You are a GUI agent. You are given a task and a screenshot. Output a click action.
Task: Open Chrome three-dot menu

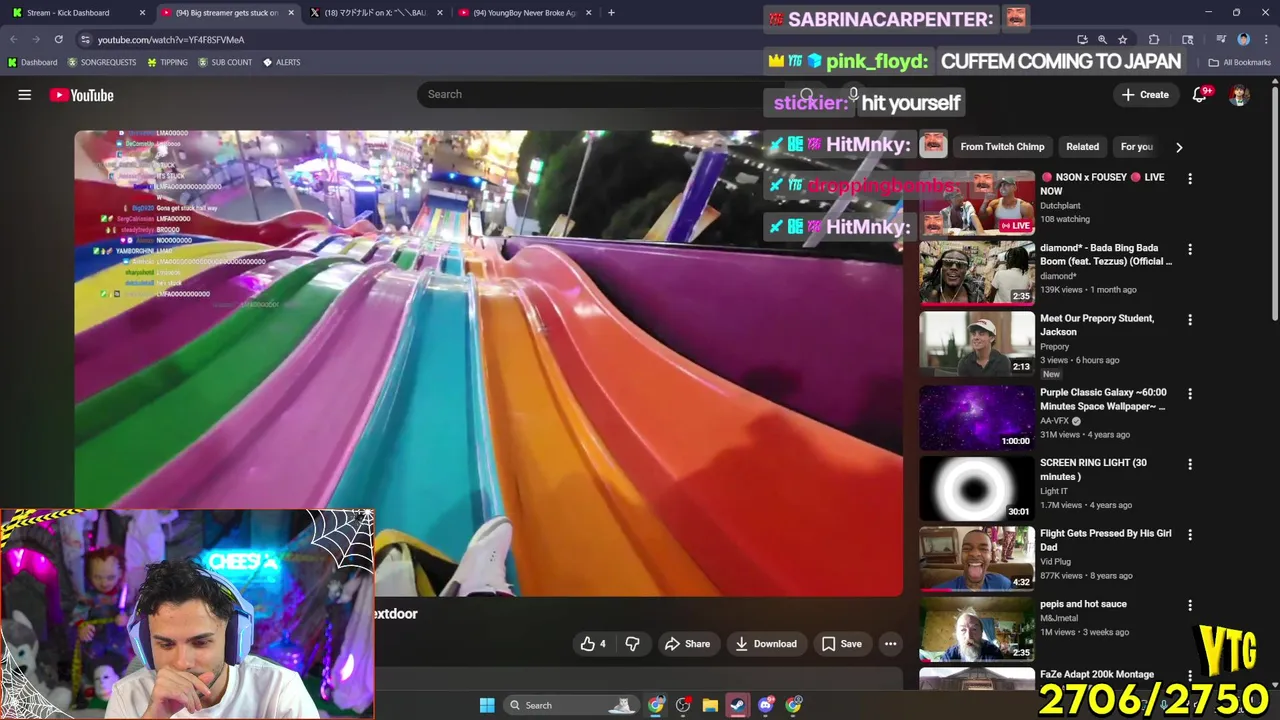pos(1264,40)
